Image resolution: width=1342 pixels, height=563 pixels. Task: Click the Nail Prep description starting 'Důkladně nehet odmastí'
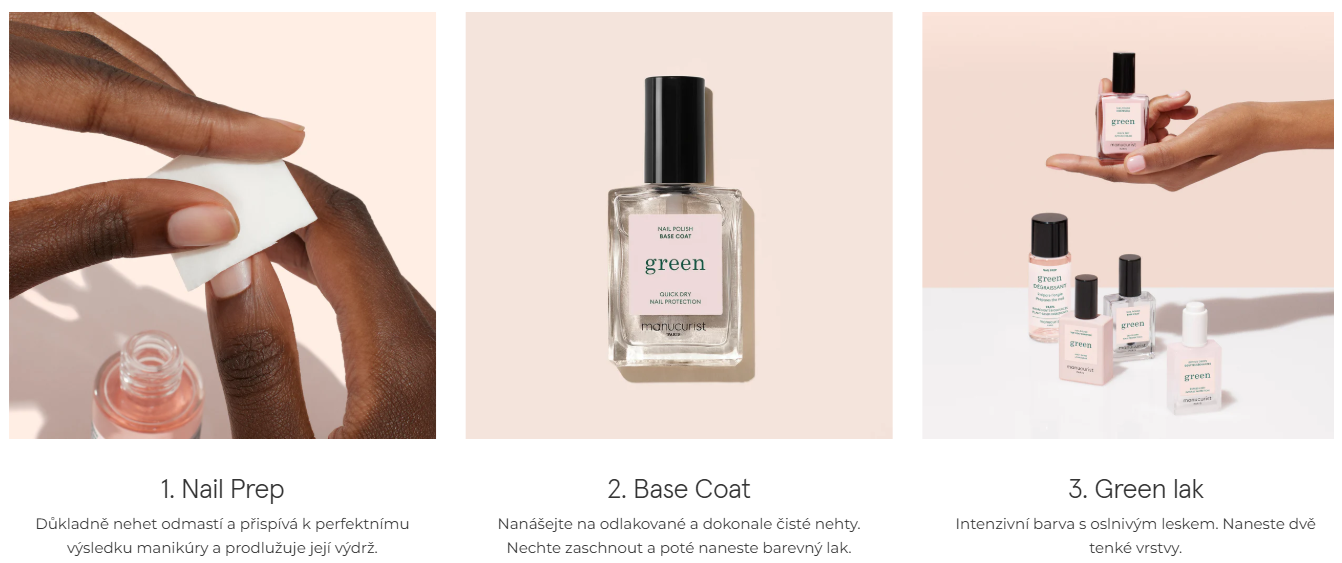pyautogui.click(x=222, y=536)
